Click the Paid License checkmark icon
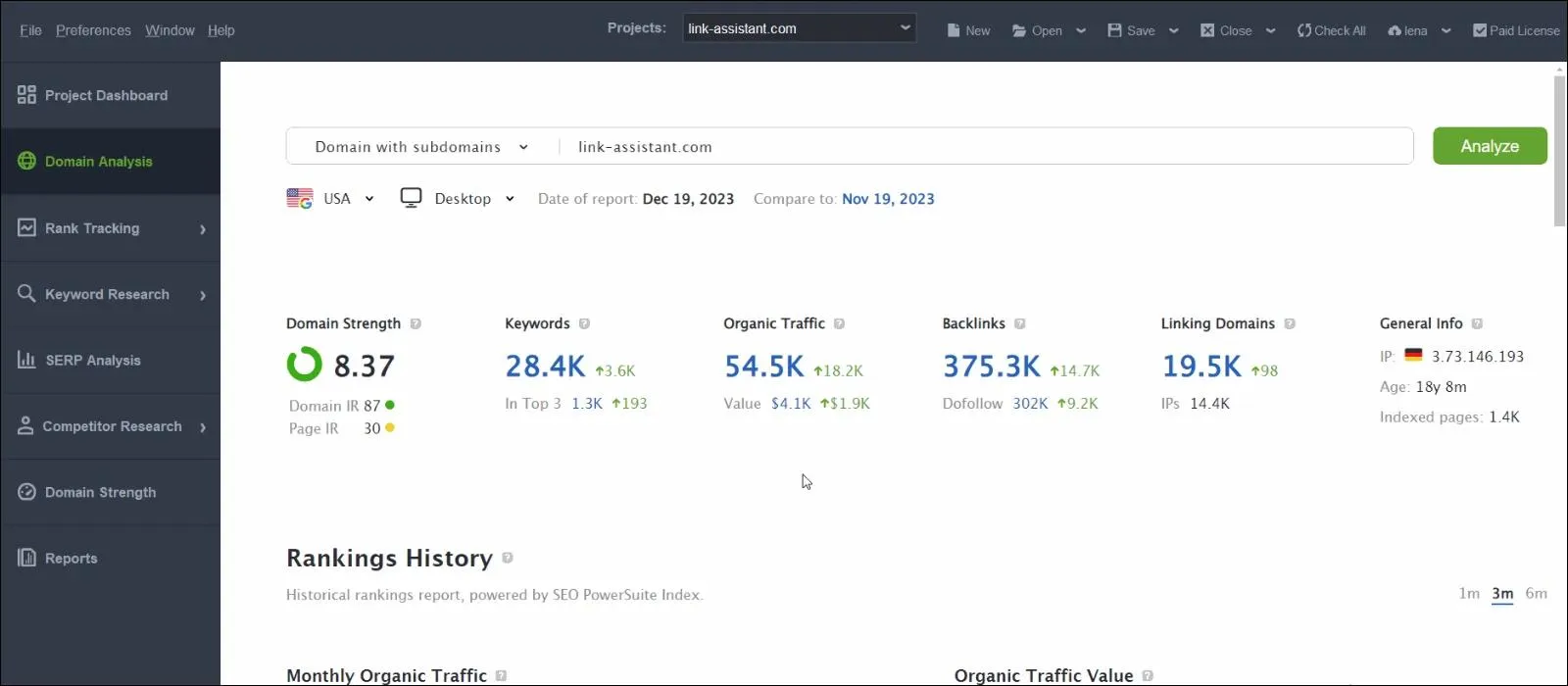Viewport: 1568px width, 686px height. point(1480,30)
